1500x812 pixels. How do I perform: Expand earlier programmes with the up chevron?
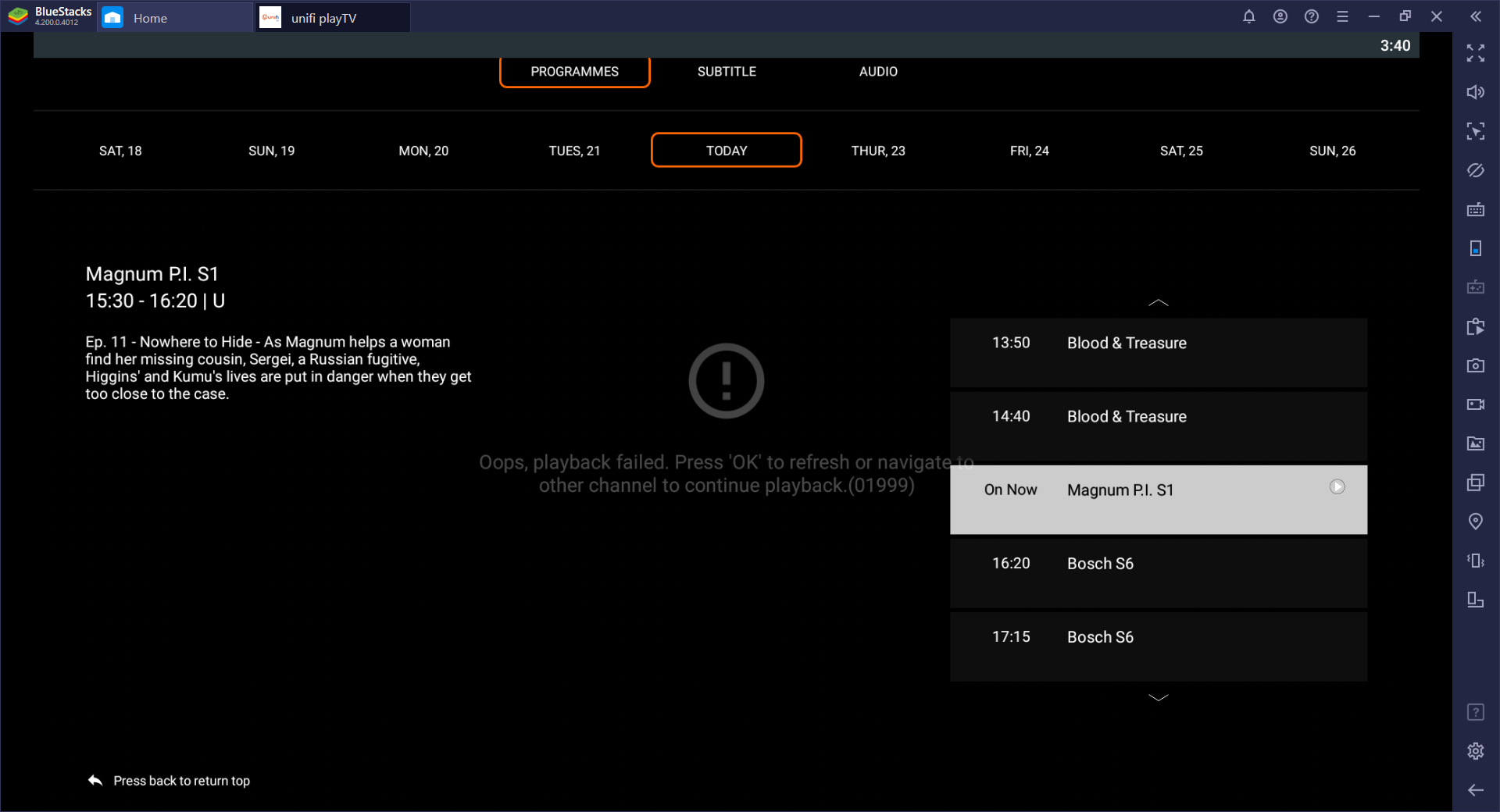(x=1159, y=303)
